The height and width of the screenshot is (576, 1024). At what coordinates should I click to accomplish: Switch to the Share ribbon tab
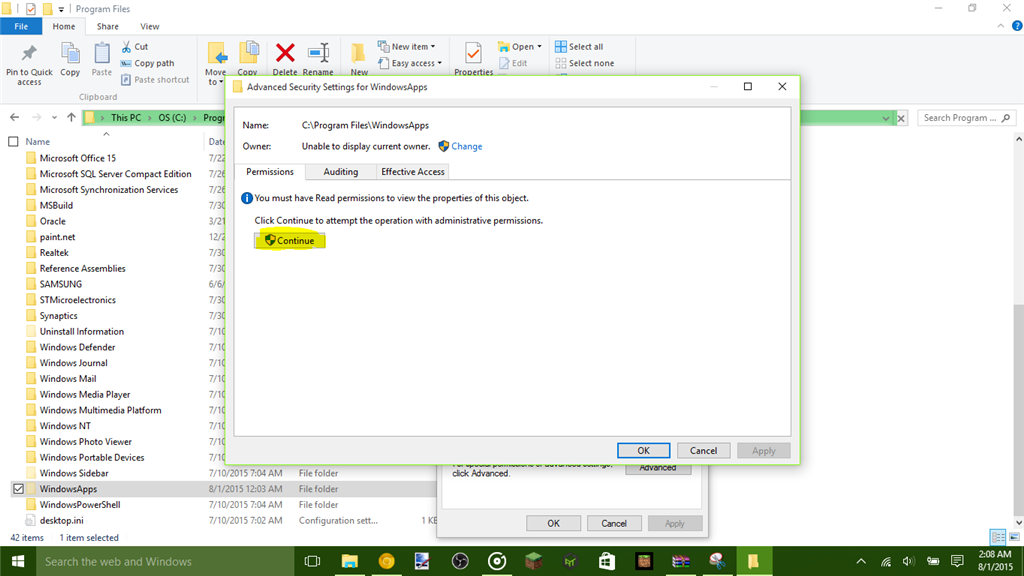108,26
